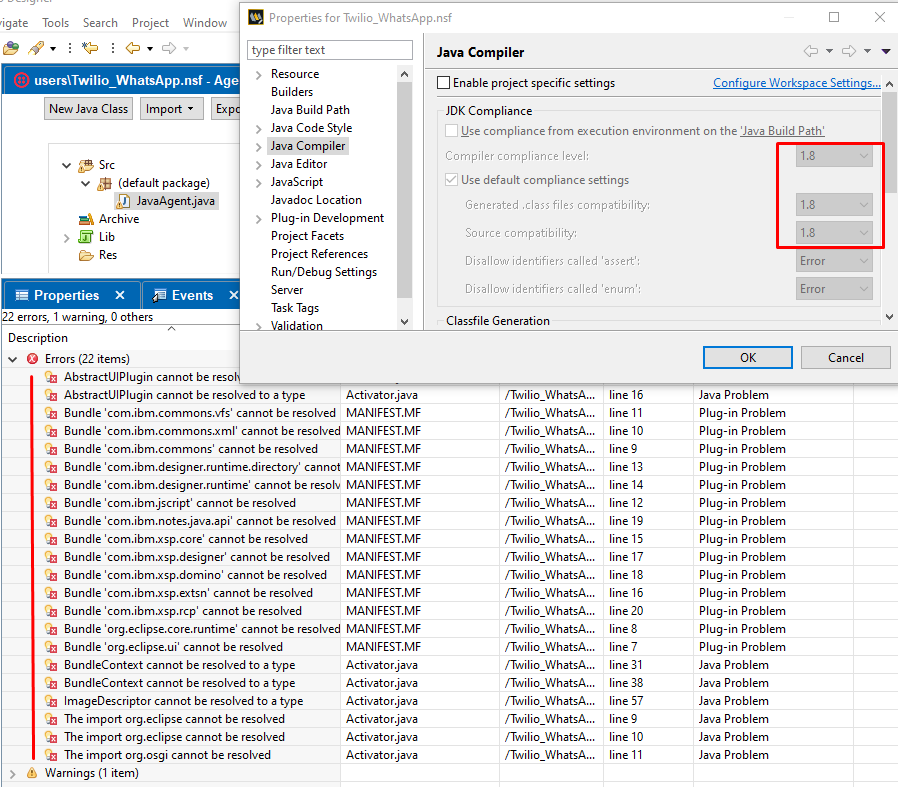Open the JavaAgent.java file icon

coord(123,201)
